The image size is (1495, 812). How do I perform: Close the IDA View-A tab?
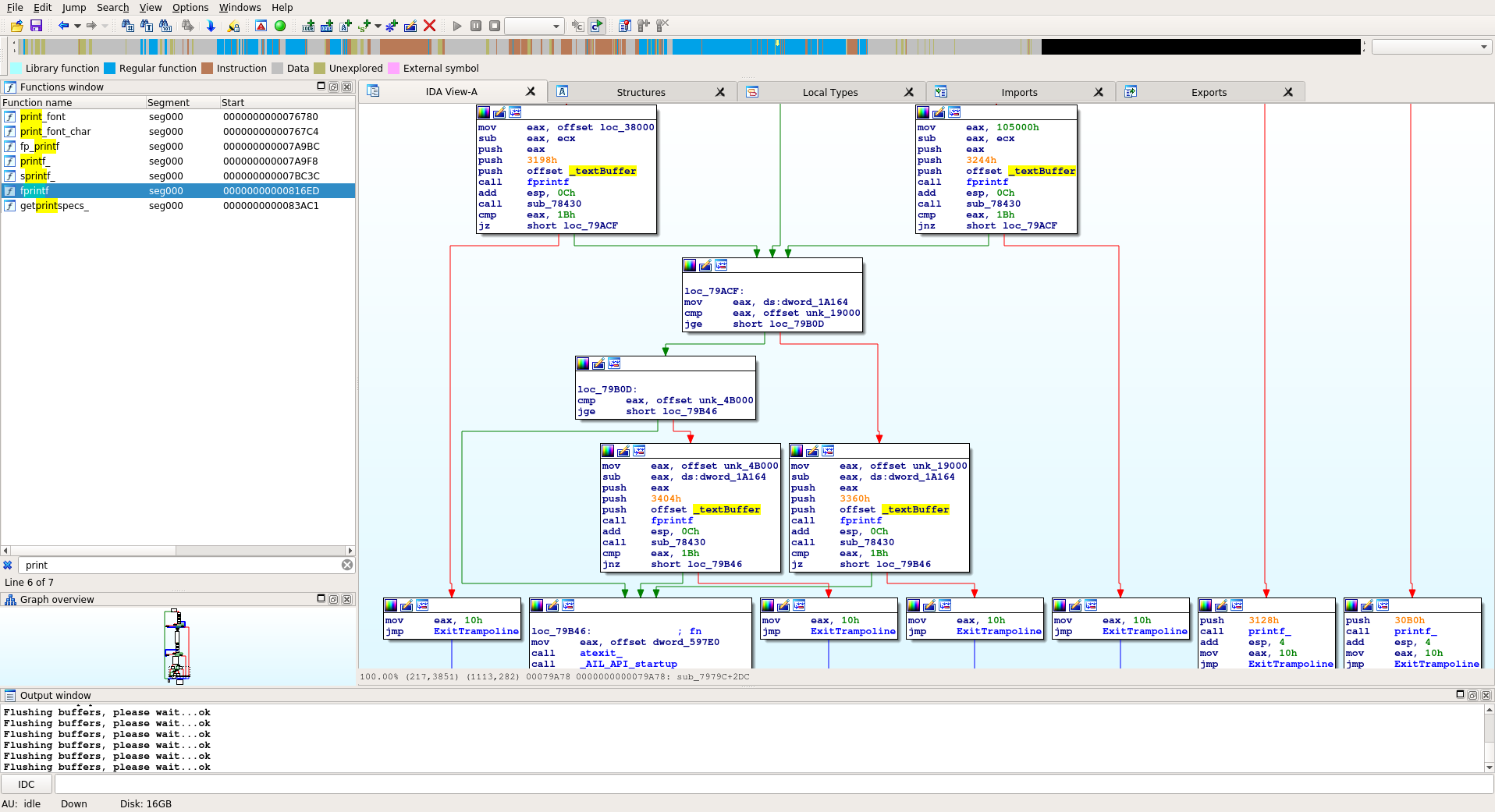tap(531, 91)
